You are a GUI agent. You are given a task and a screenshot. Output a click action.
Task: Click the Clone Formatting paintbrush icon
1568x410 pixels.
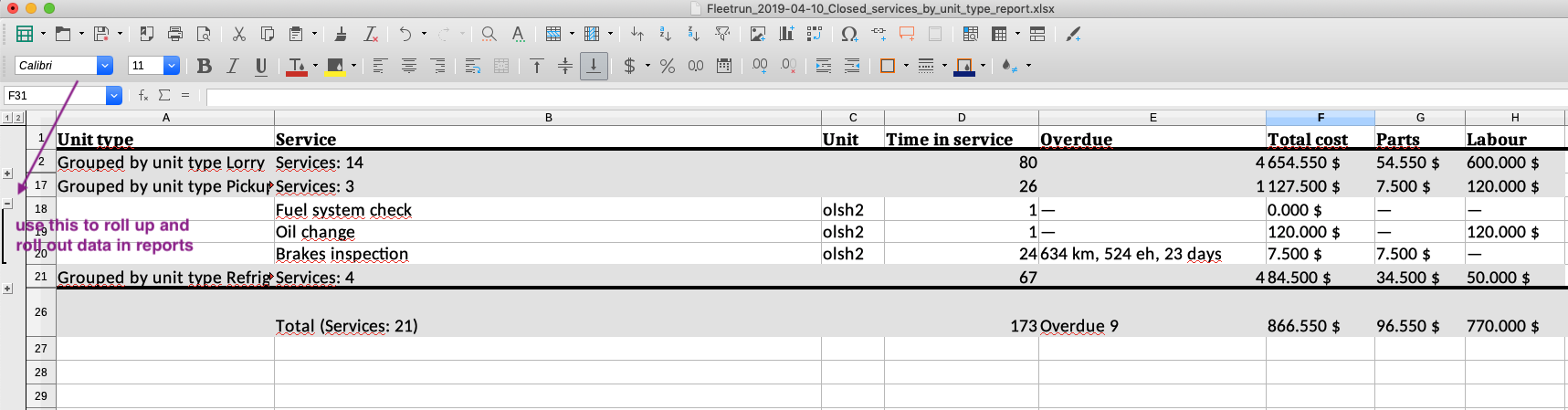click(341, 34)
